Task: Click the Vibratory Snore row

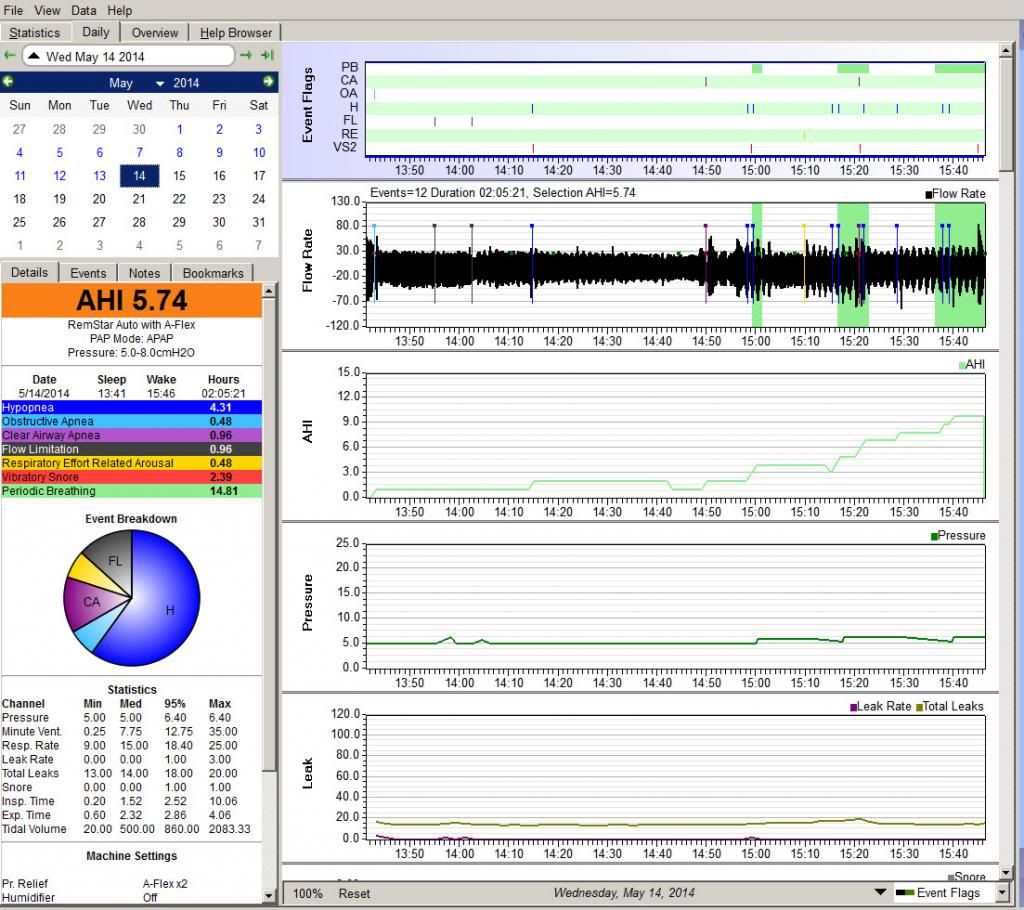Action: tap(131, 477)
